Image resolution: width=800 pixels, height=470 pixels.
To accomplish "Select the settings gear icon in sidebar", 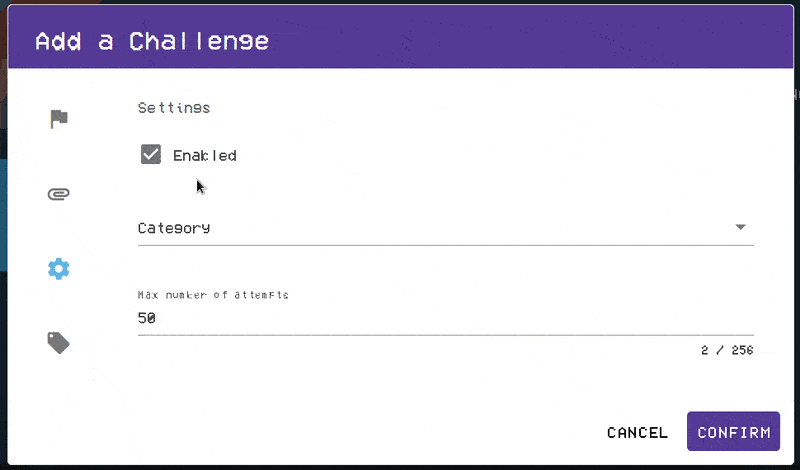I will pyautogui.click(x=59, y=268).
